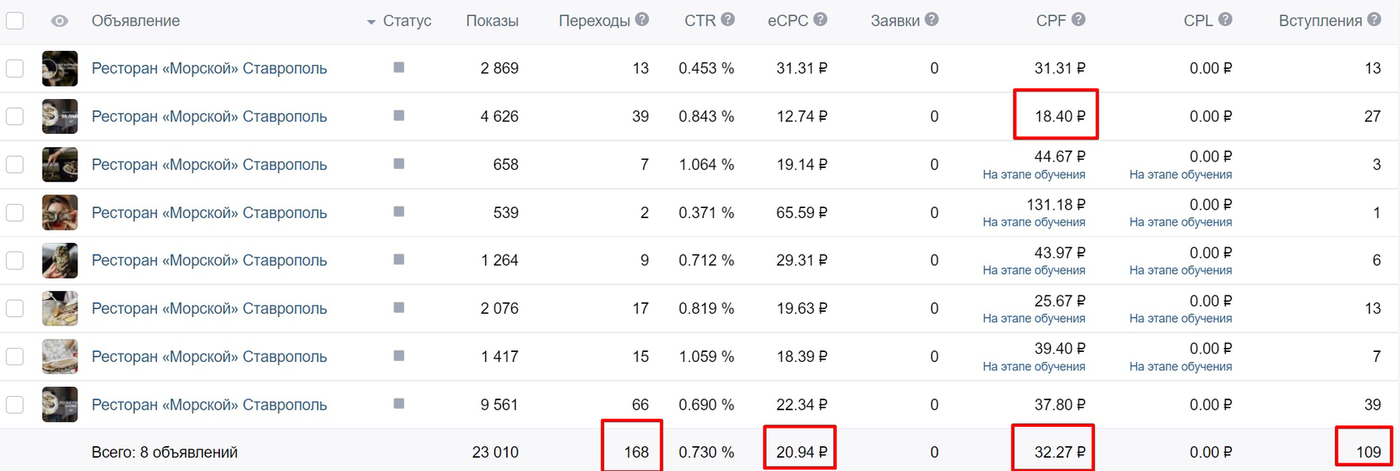Click the help icon next to CTR

(x=728, y=20)
